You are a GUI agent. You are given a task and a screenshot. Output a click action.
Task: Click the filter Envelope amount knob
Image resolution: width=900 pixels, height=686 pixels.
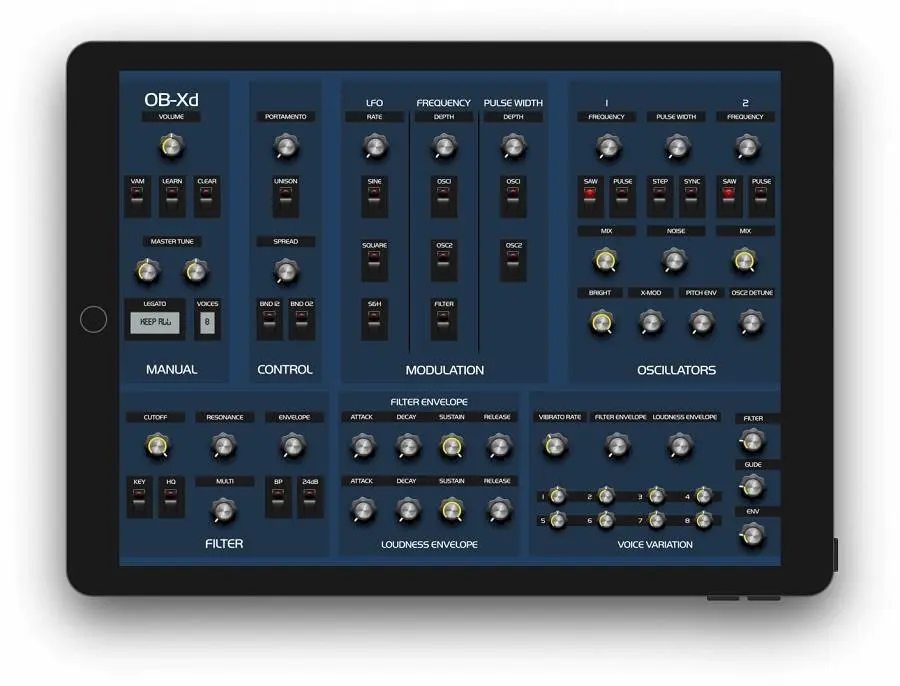293,446
